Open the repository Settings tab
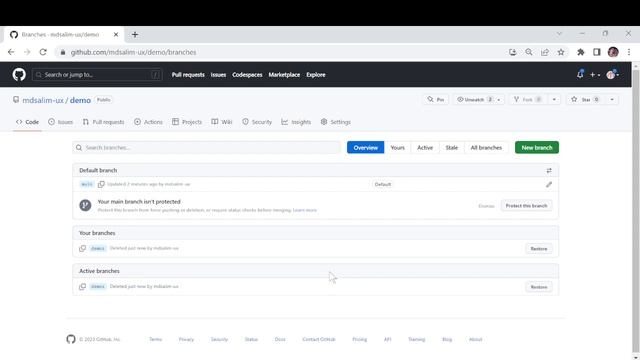The image size is (640, 360). click(x=336, y=122)
